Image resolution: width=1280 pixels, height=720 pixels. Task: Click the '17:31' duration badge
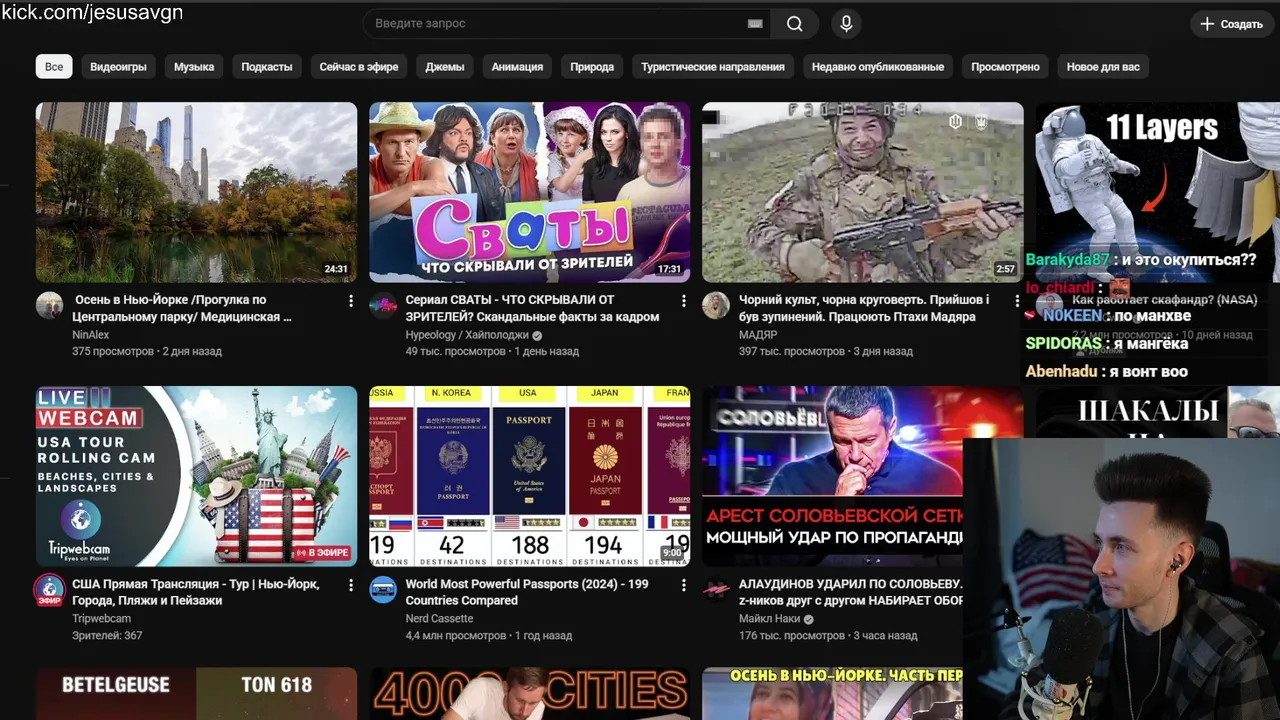(x=669, y=269)
